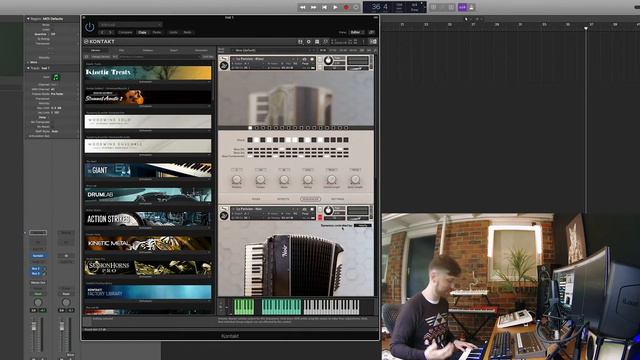Open the Kinetic Metal library
The height and width of the screenshot is (360, 640).
point(148,243)
